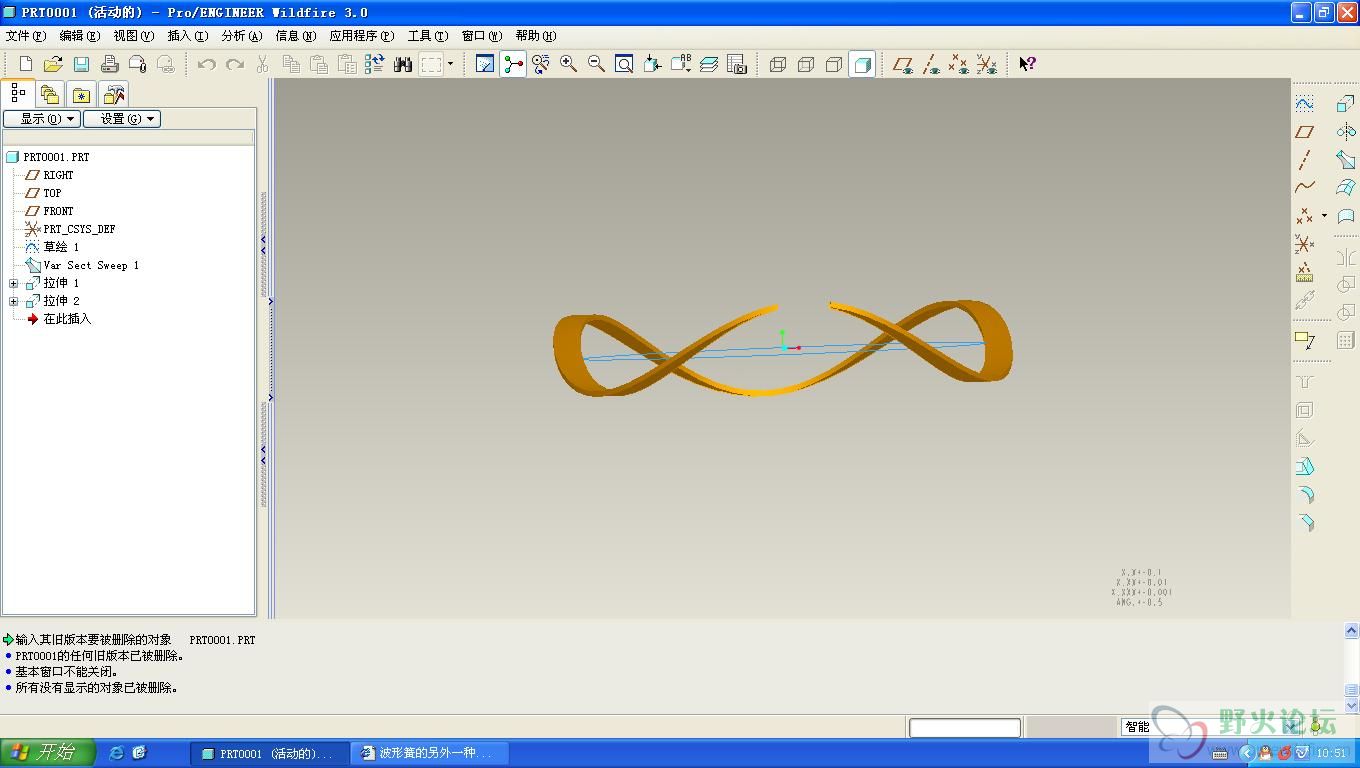Screen dimensions: 1360x768
Task: Toggle datum planes display
Action: (x=903, y=64)
